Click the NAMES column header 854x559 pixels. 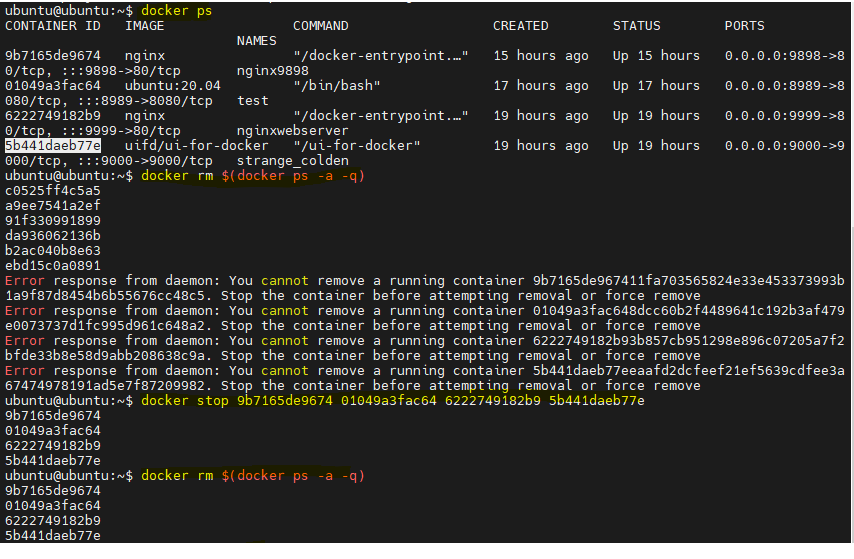[x=257, y=41]
